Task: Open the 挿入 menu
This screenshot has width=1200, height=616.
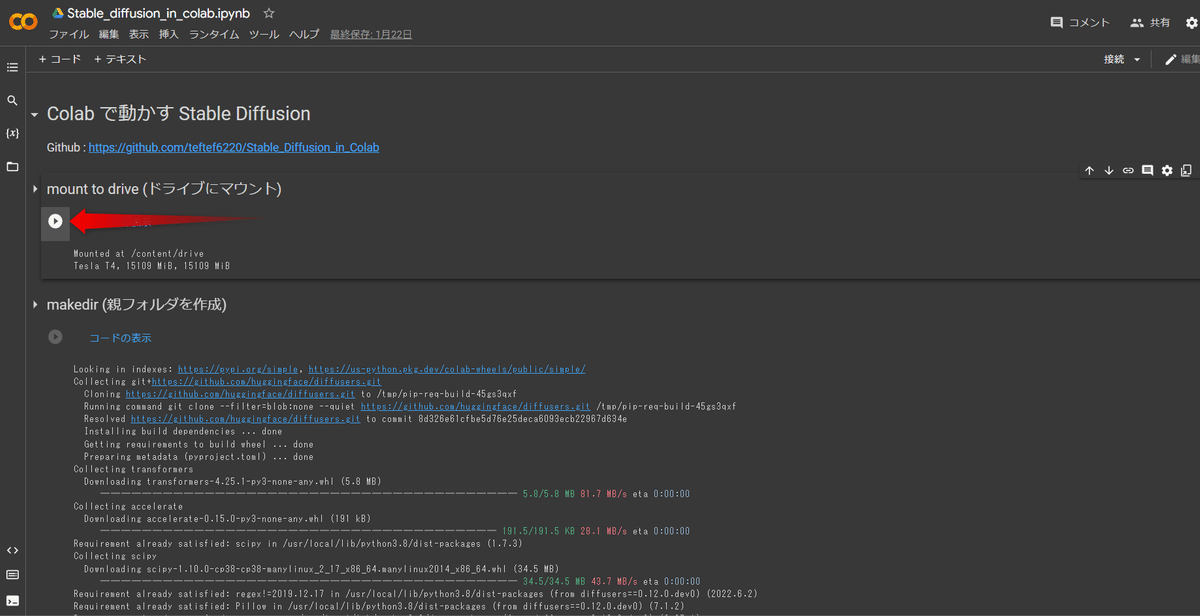Action: pos(169,34)
